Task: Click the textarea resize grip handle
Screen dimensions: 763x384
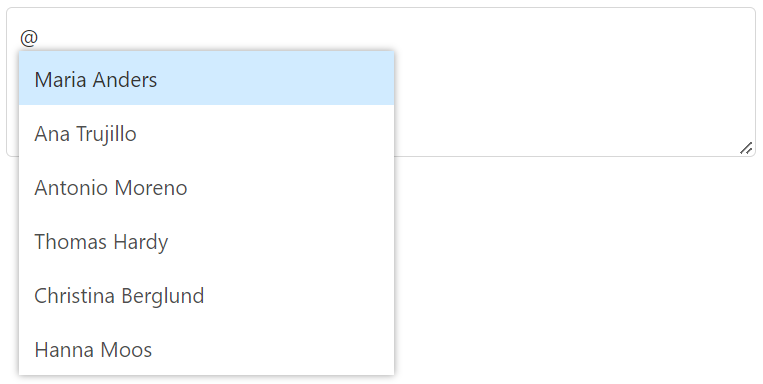Action: click(746, 148)
